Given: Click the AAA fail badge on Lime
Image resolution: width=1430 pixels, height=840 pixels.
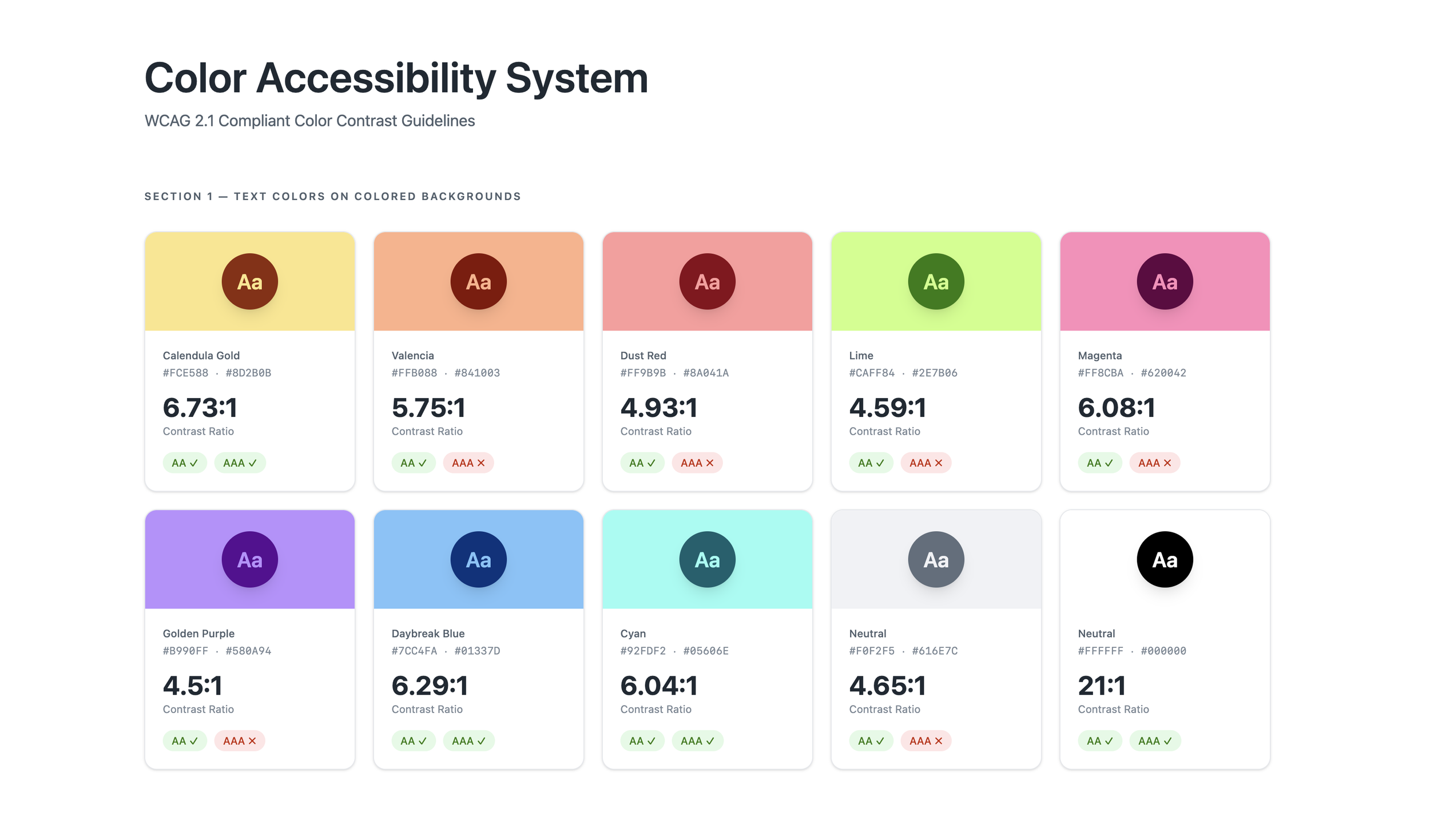Looking at the screenshot, I should 925,463.
